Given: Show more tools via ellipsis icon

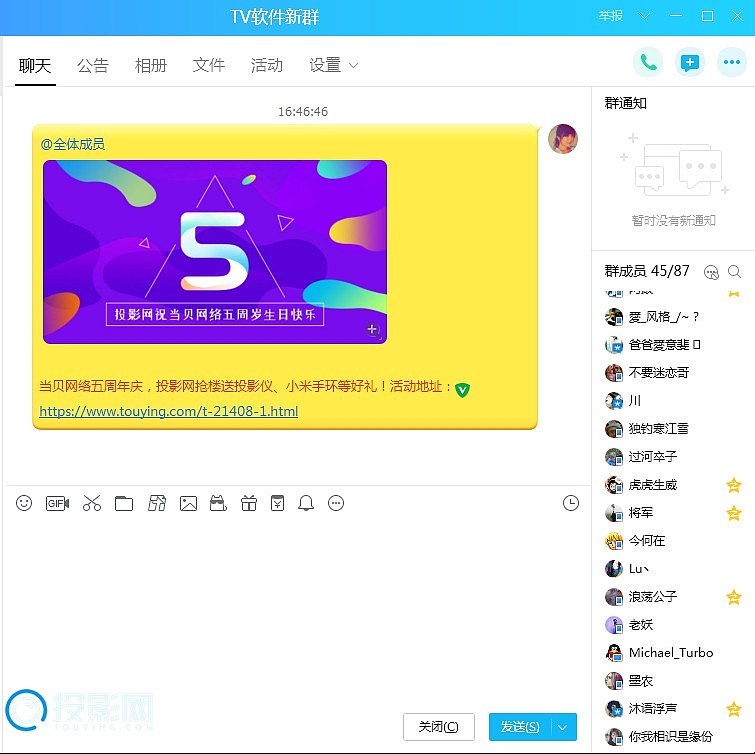Looking at the screenshot, I should [x=336, y=503].
